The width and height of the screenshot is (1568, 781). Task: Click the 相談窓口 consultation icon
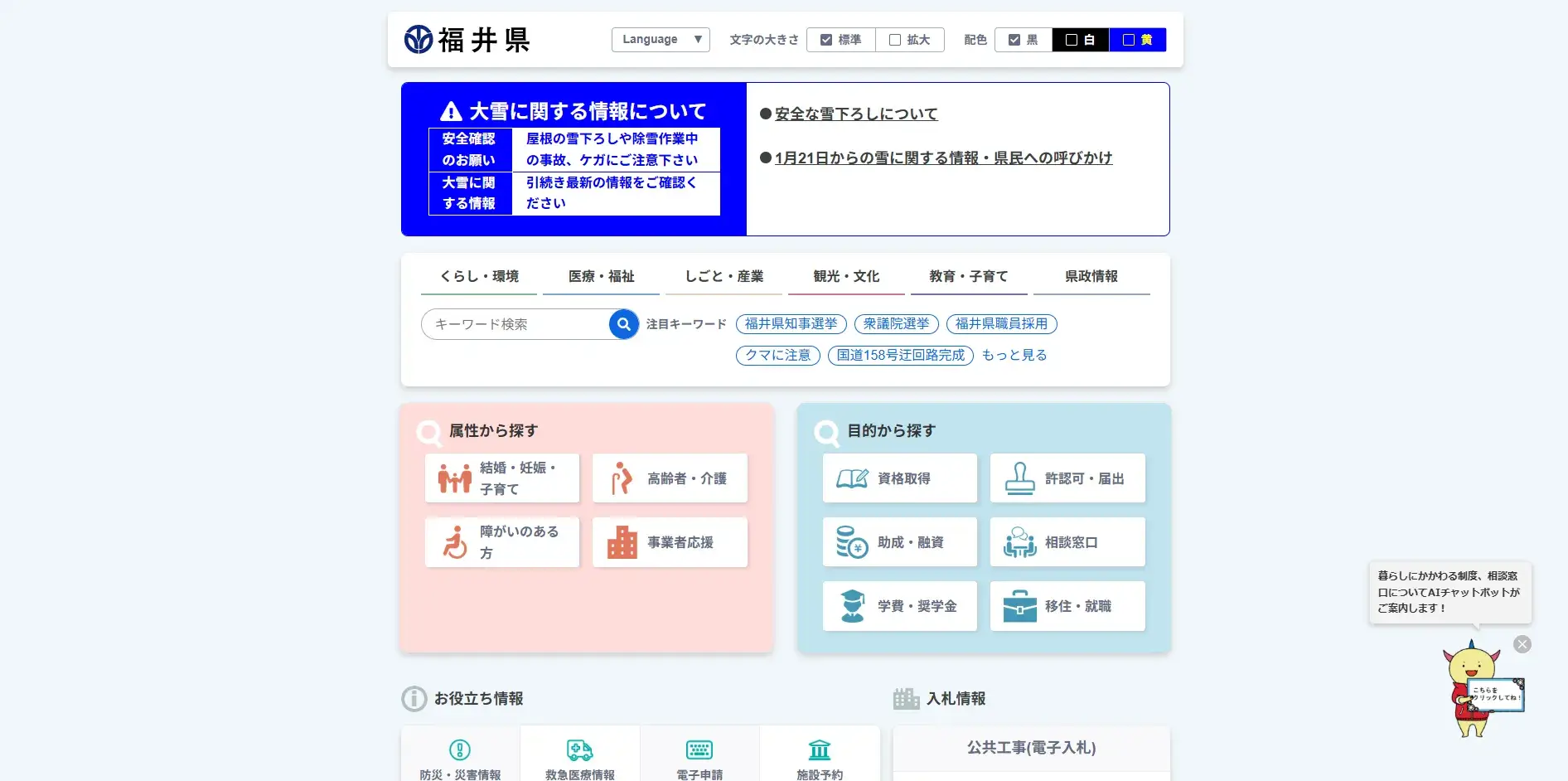[1019, 542]
